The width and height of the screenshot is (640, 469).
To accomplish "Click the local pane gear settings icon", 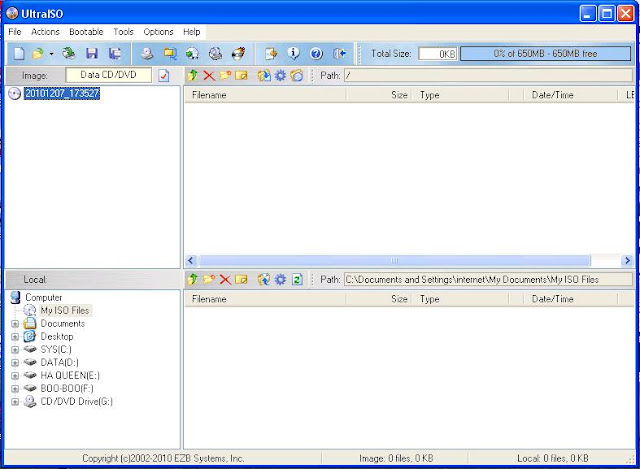I will coord(280,279).
